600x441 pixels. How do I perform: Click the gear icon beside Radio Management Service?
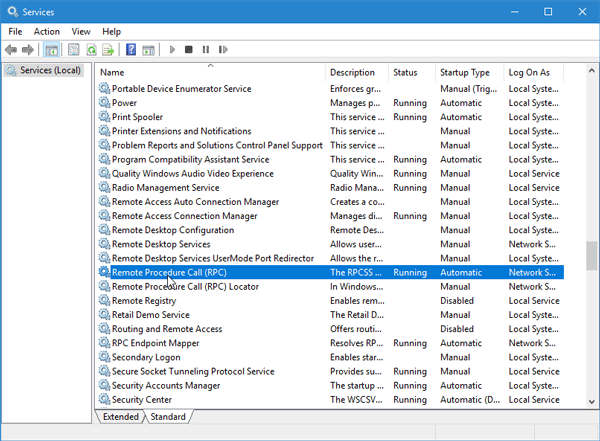(104, 187)
